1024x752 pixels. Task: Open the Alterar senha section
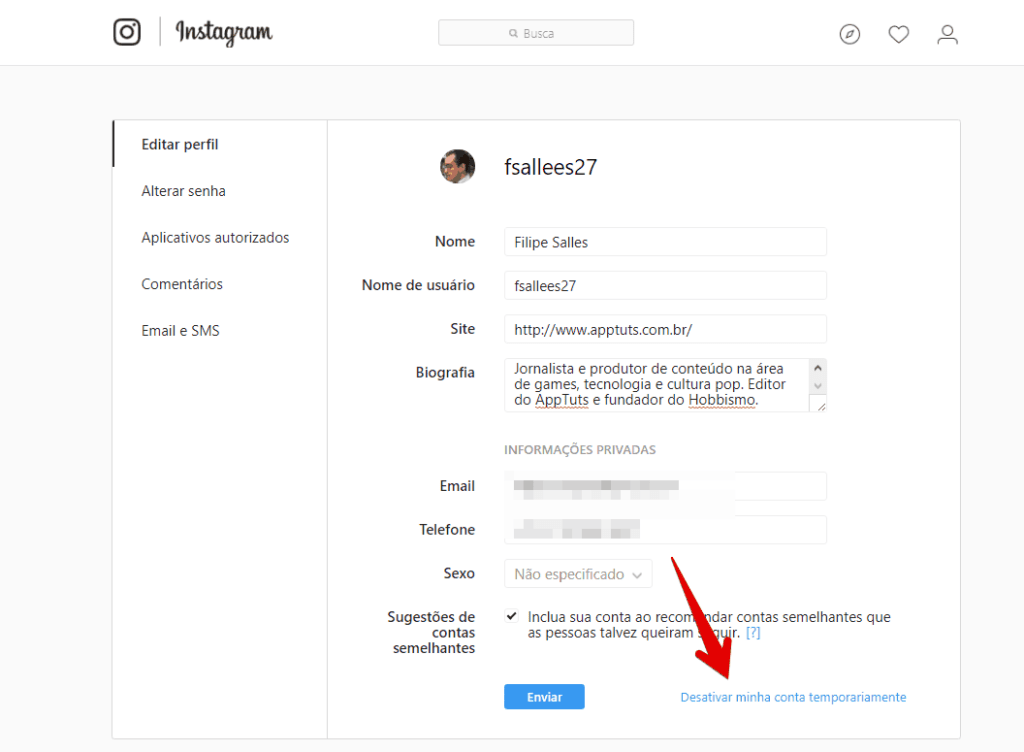pyautogui.click(x=184, y=191)
